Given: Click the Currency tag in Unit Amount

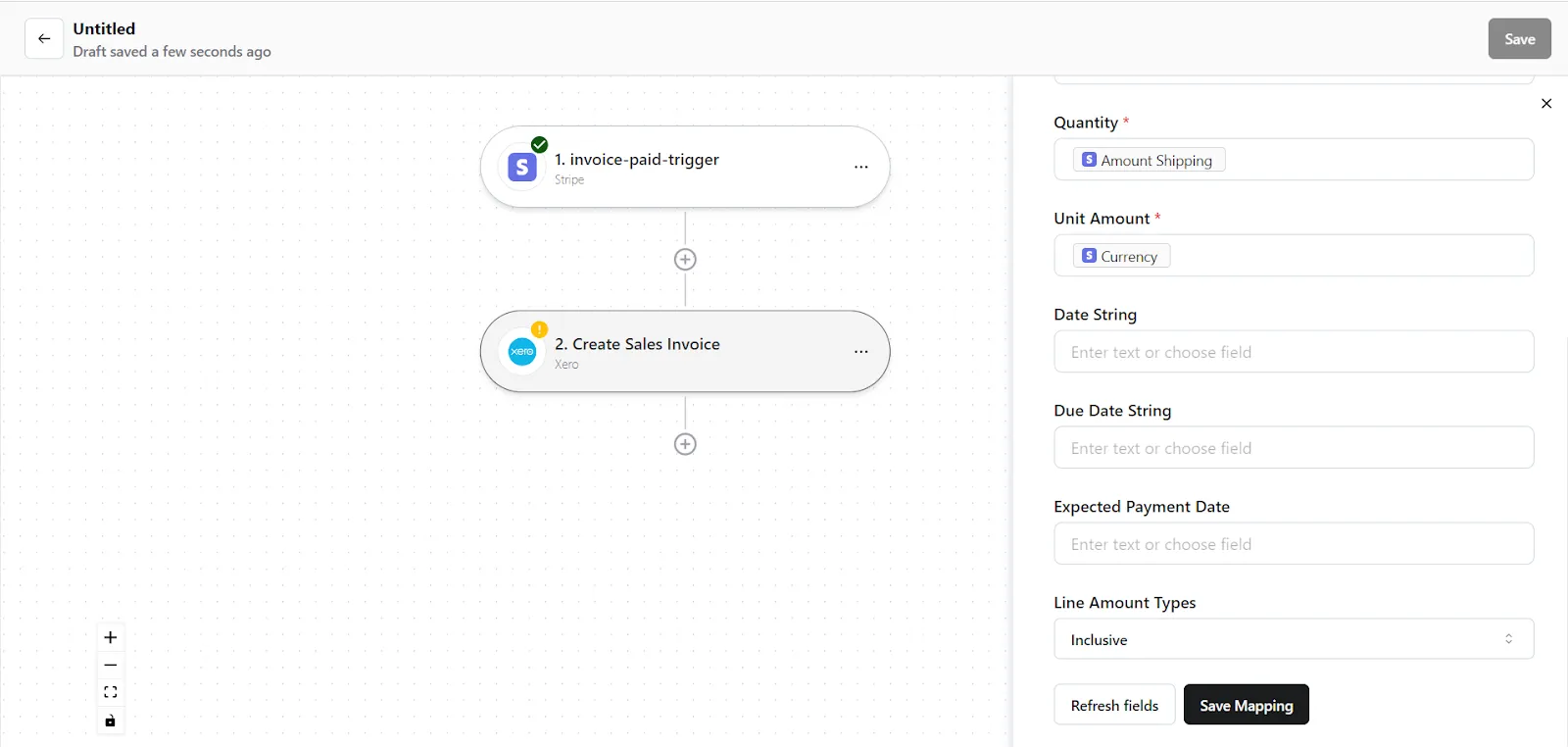Looking at the screenshot, I should pos(1121,256).
